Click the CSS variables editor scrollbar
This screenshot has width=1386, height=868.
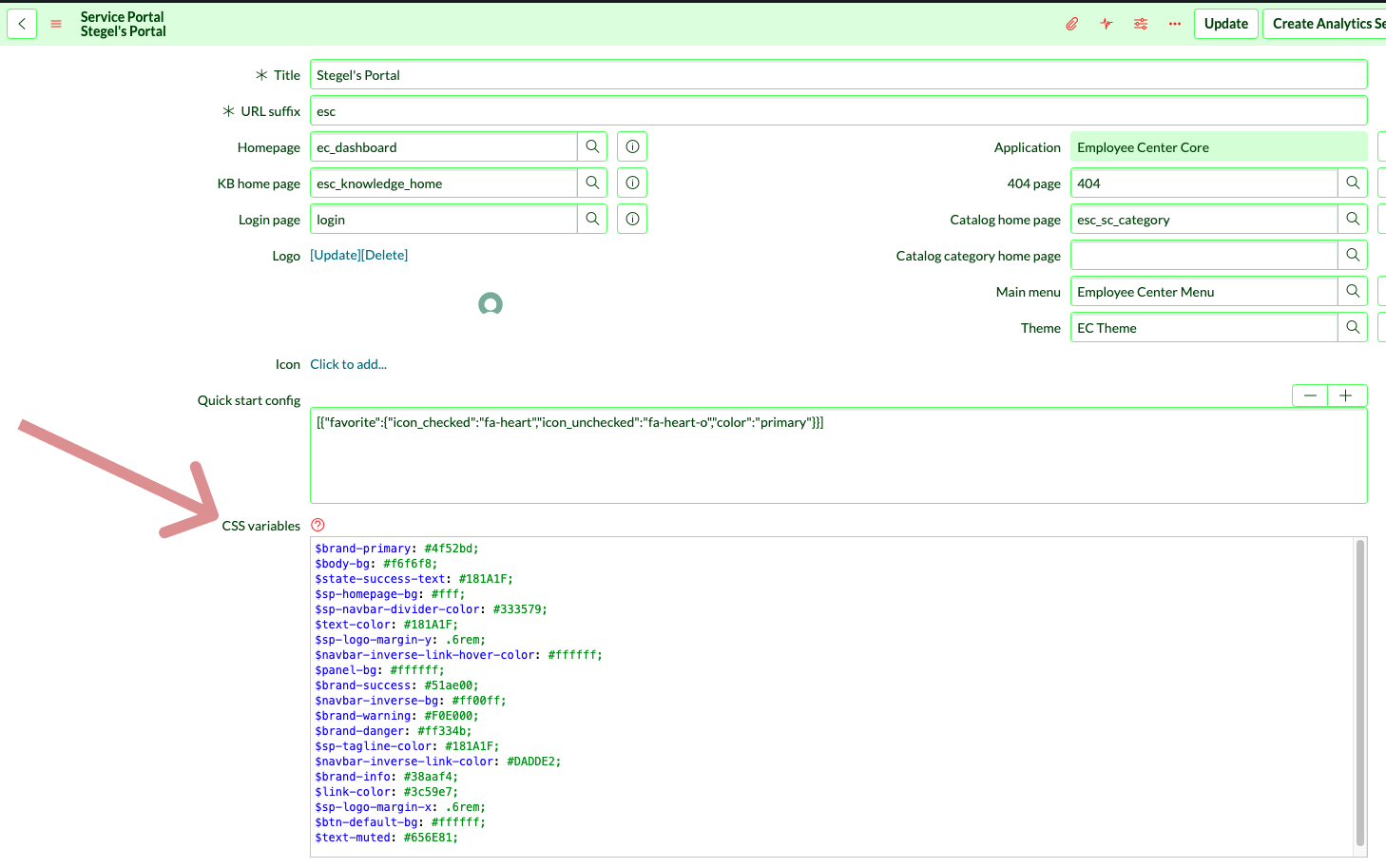click(1360, 692)
